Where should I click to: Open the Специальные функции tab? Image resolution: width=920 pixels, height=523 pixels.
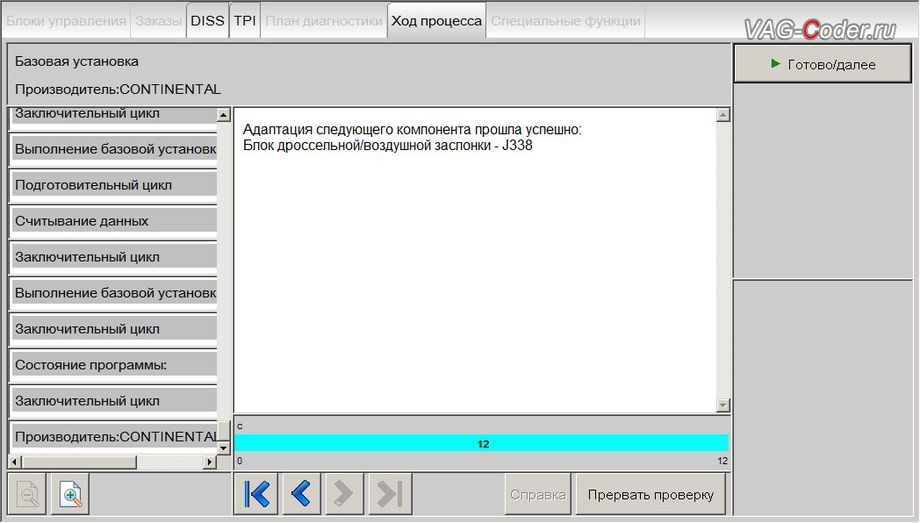(x=566, y=21)
